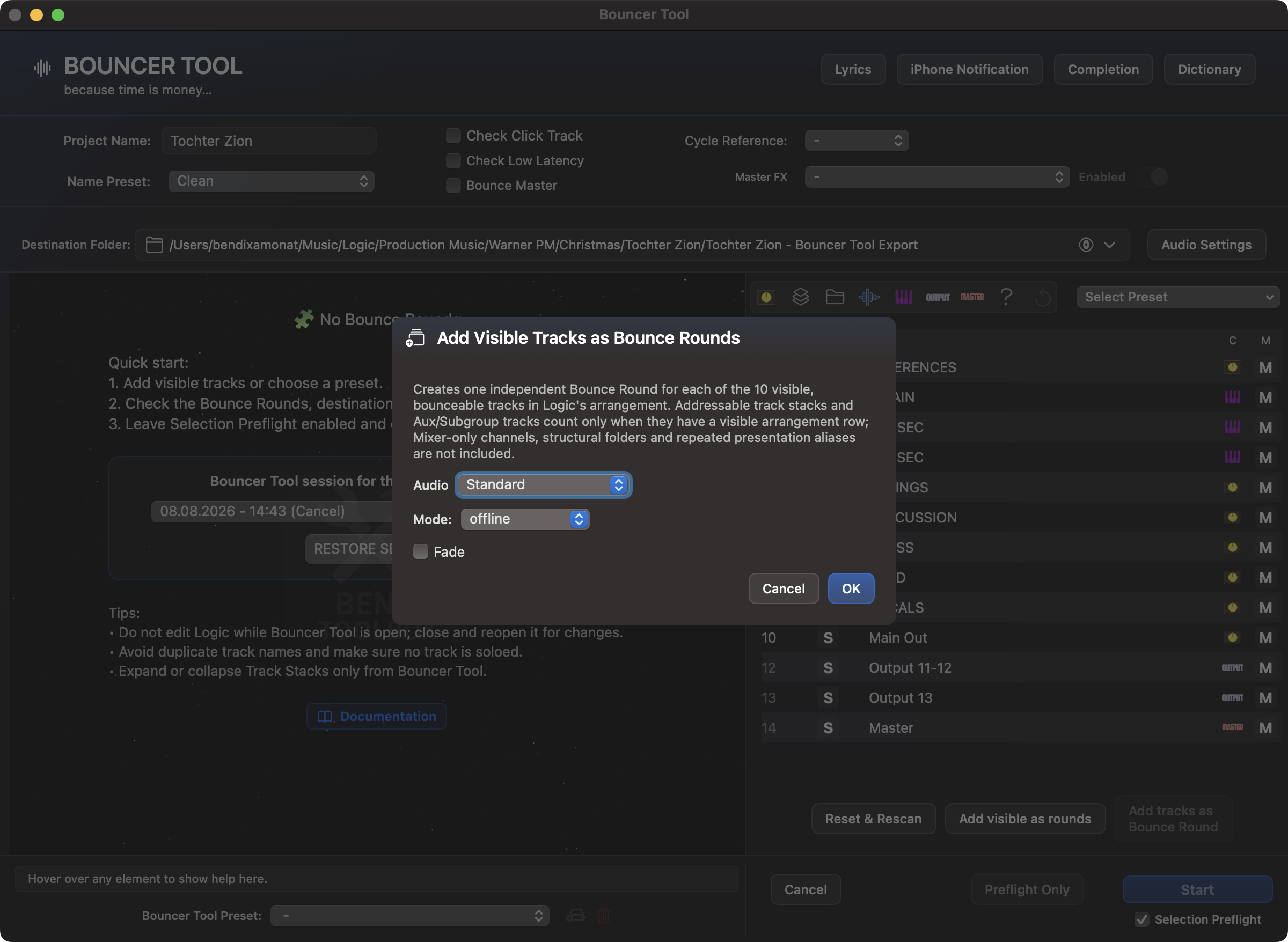This screenshot has height=942, width=1288.
Task: Click the knob icon in the STRINGS row
Action: (x=1233, y=488)
